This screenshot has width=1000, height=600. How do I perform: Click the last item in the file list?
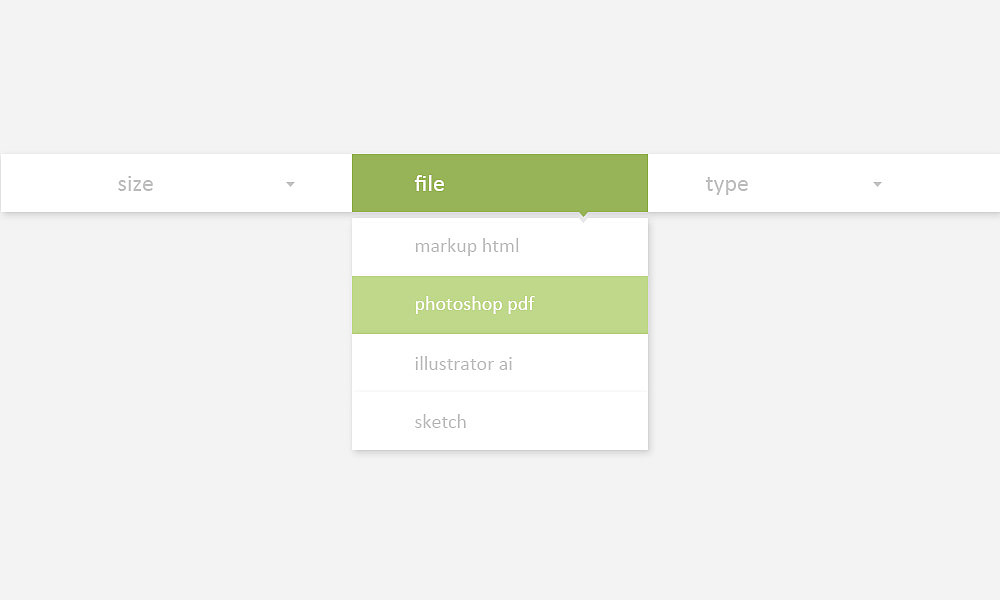500,421
